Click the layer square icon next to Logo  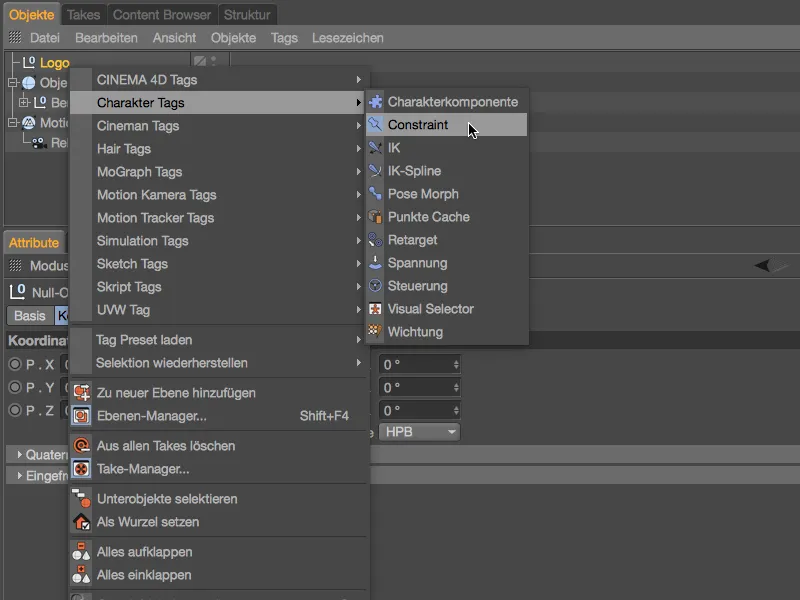(x=200, y=61)
